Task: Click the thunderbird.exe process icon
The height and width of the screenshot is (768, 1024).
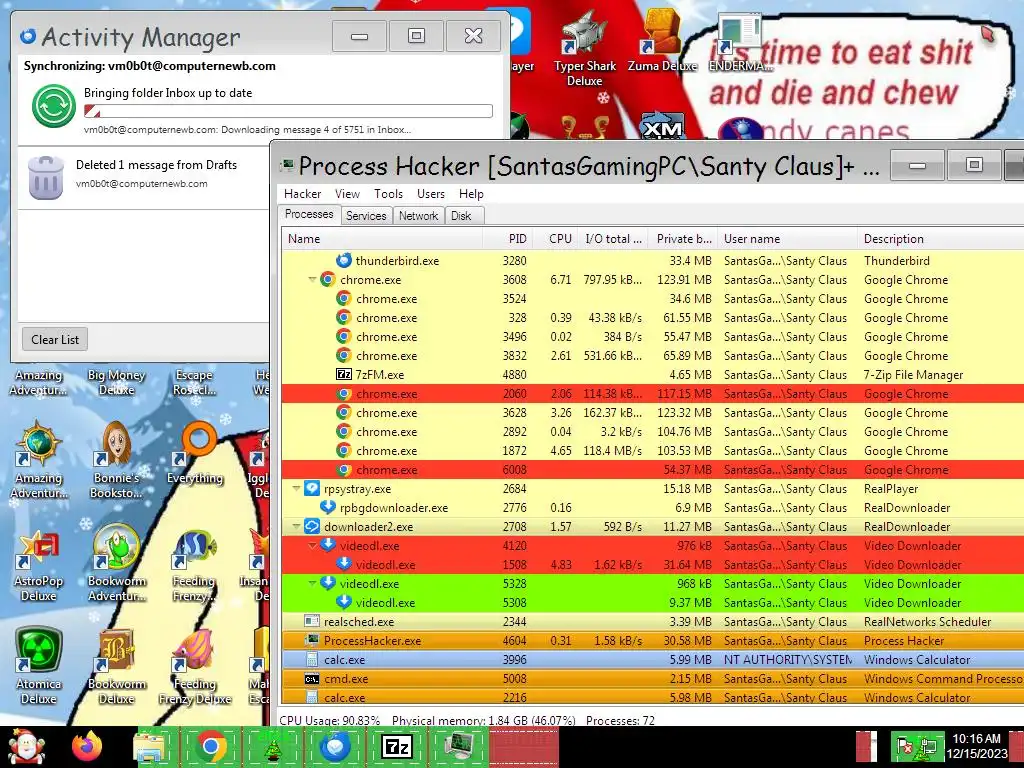Action: [x=344, y=261]
